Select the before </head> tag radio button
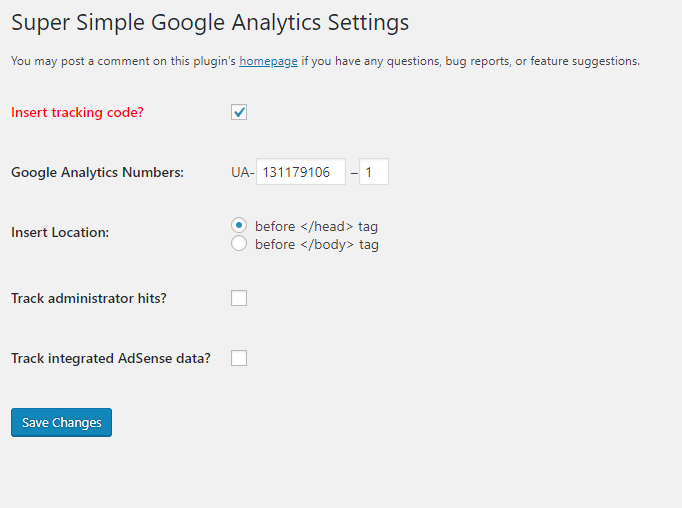The image size is (682, 508). click(239, 225)
